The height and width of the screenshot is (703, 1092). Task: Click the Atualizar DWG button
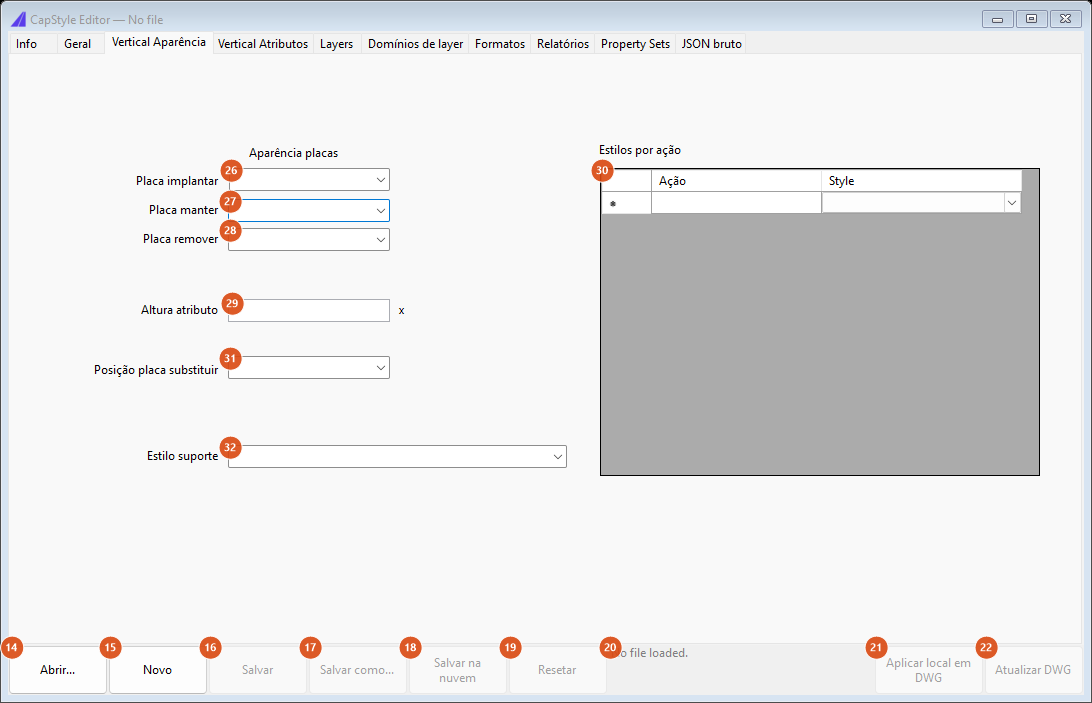(1033, 670)
